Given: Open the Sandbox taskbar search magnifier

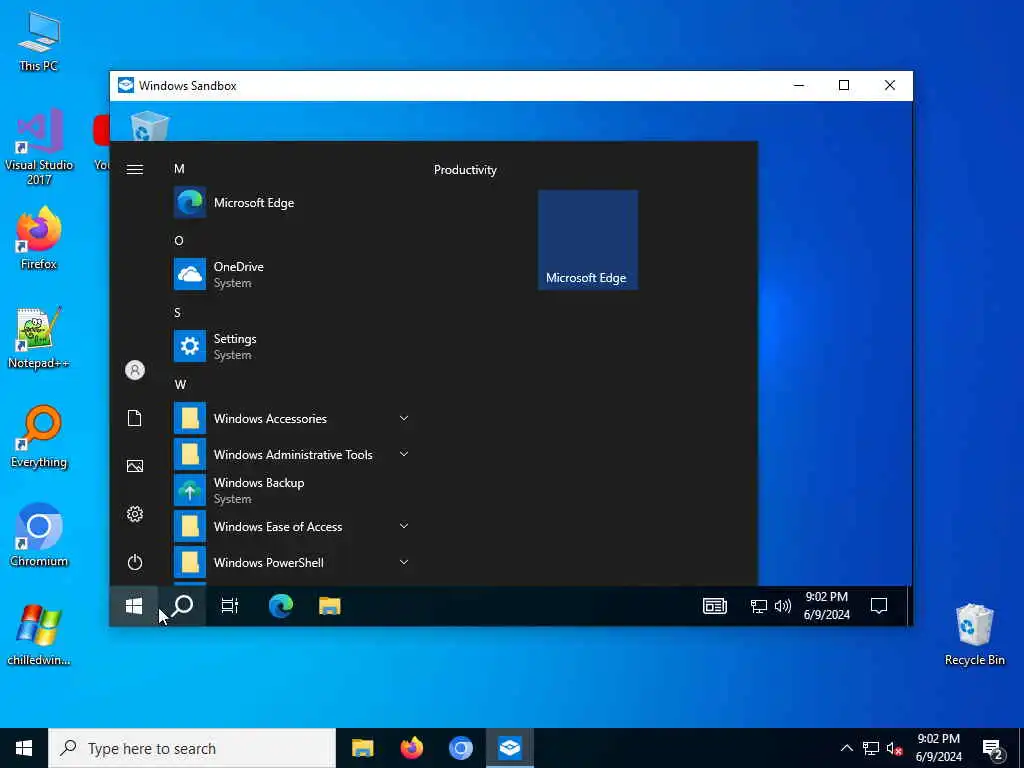Looking at the screenshot, I should click(182, 606).
